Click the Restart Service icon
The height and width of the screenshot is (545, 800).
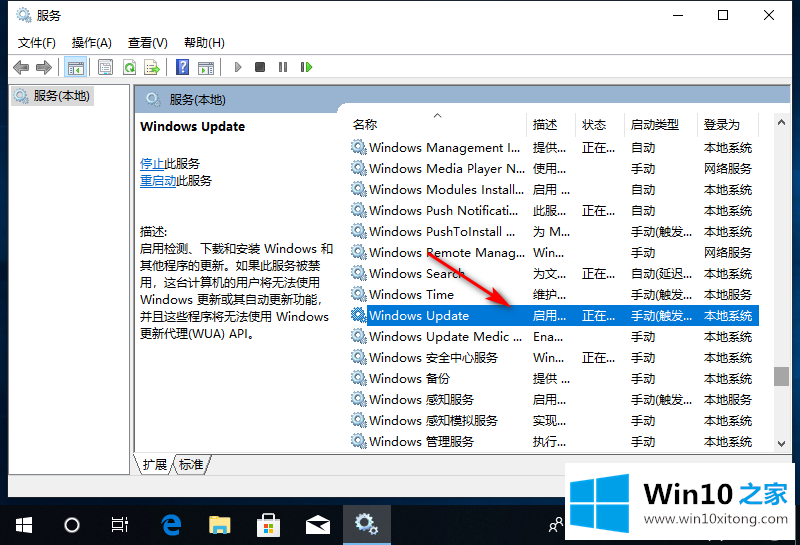tap(306, 67)
